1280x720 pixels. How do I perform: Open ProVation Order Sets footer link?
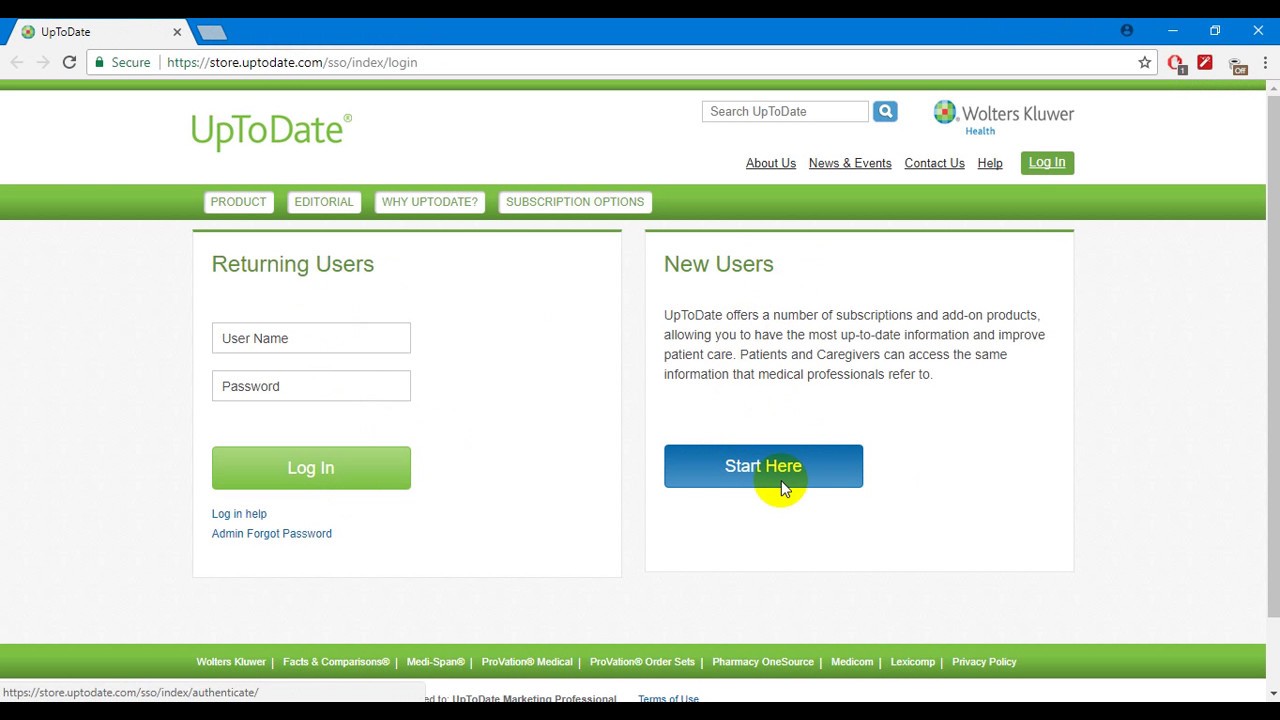click(x=642, y=662)
